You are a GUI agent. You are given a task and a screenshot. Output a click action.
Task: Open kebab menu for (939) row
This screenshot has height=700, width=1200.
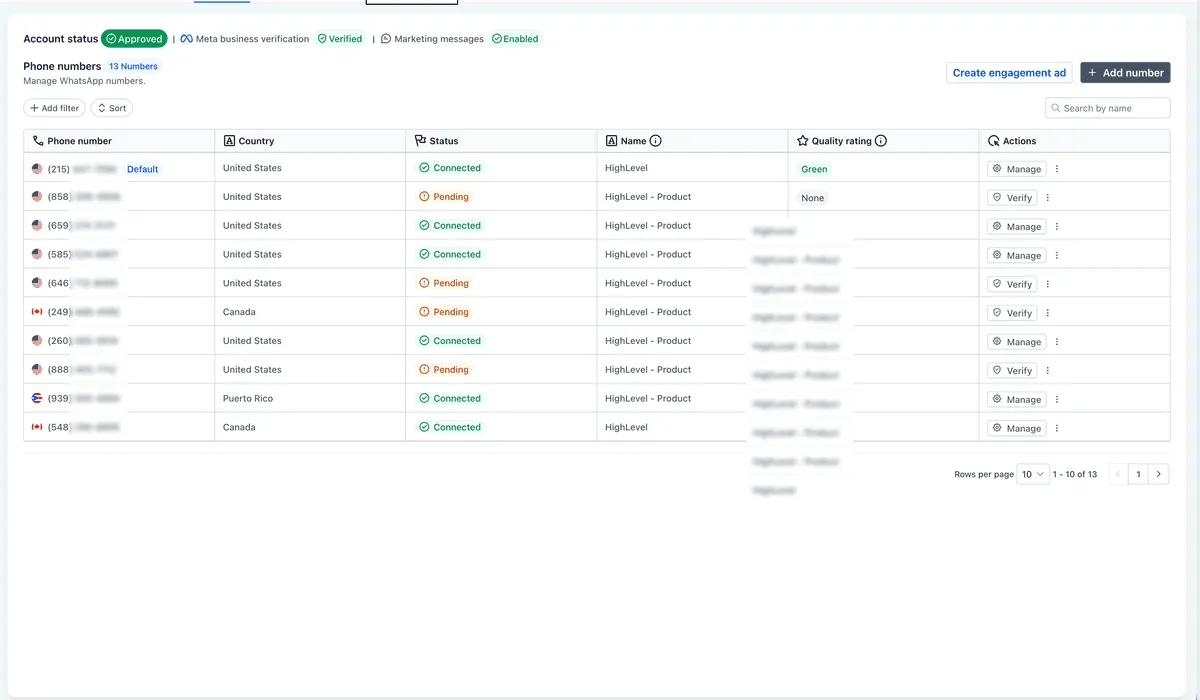(x=1057, y=399)
